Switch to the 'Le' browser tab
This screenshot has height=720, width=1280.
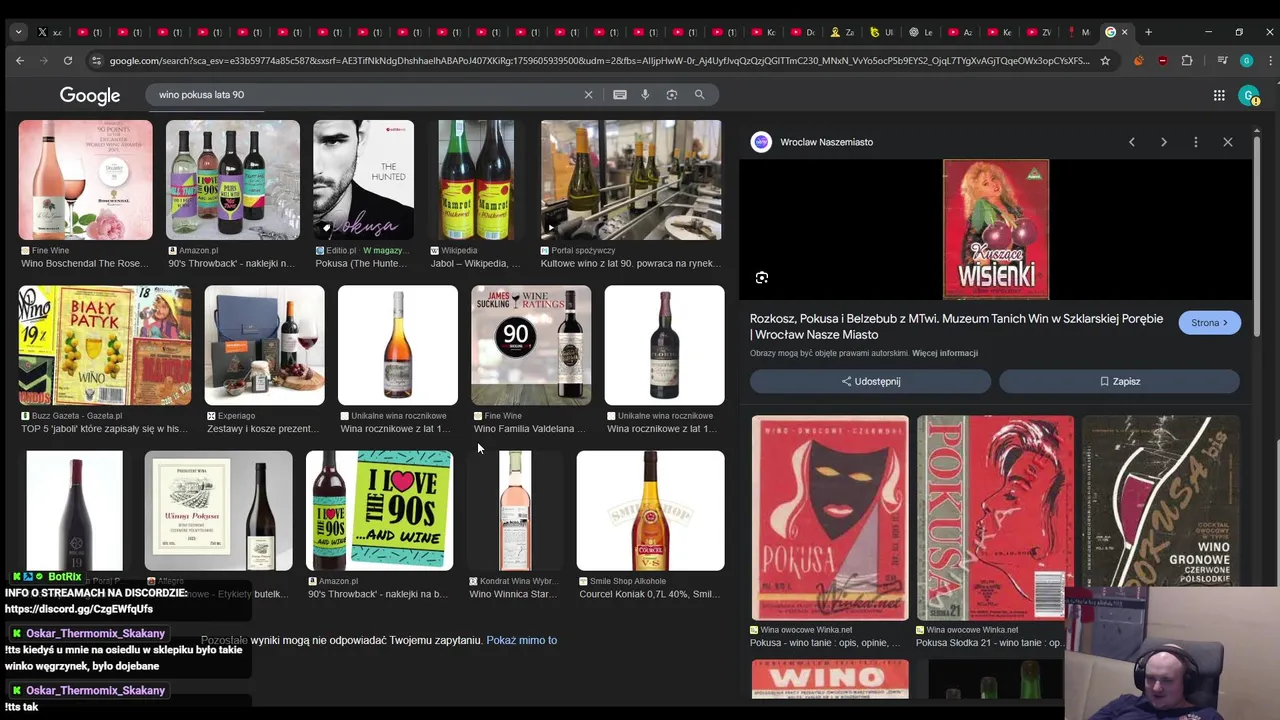tap(921, 32)
